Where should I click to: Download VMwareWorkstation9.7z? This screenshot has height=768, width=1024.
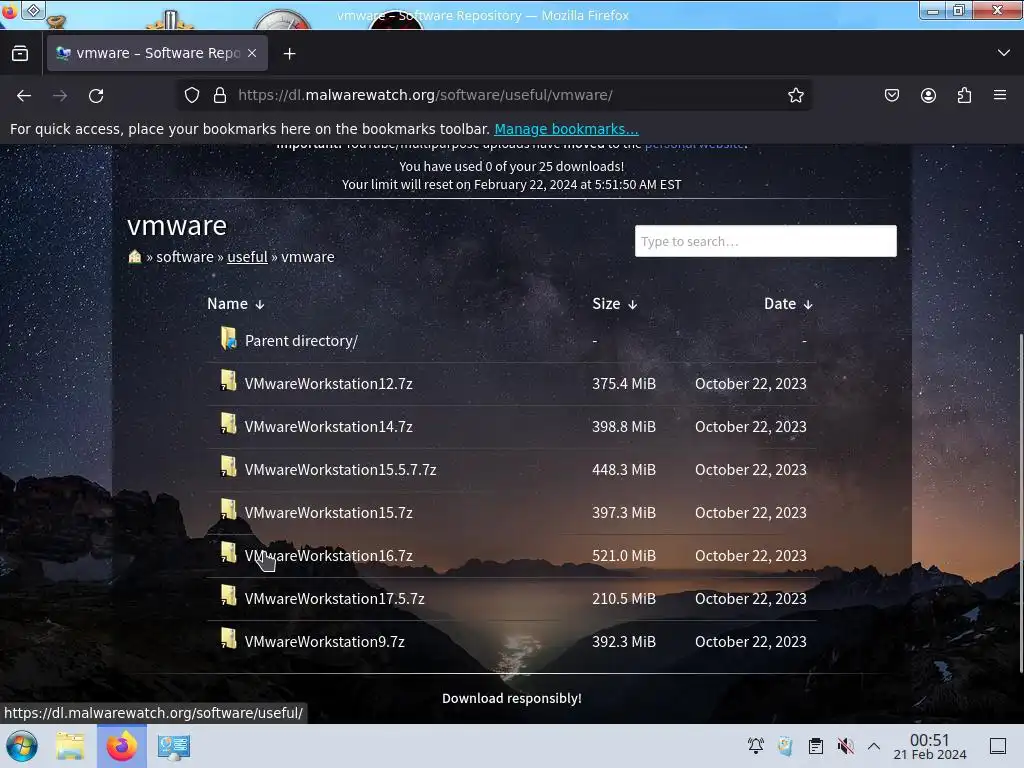[x=325, y=642]
